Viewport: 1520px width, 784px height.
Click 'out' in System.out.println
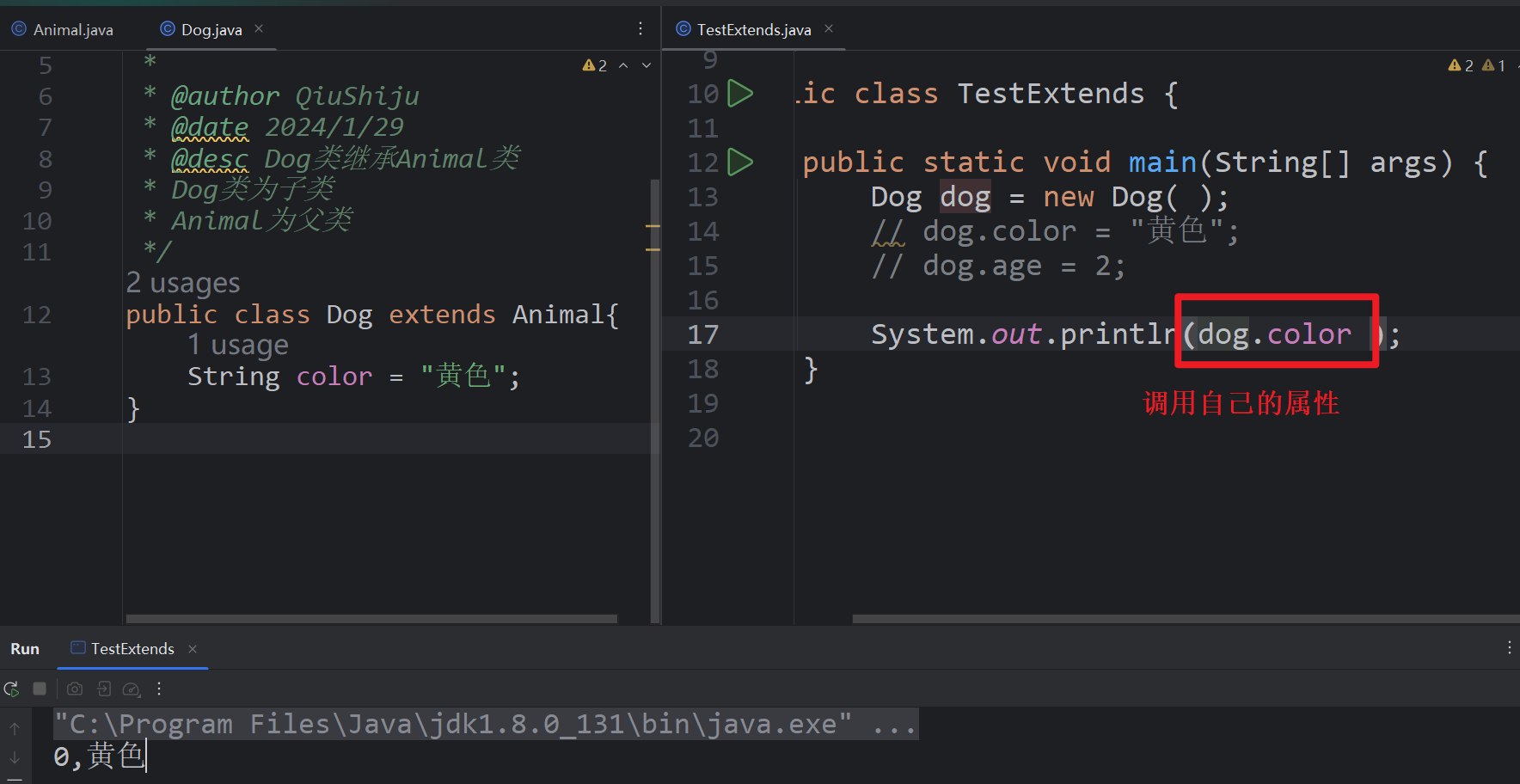1016,334
